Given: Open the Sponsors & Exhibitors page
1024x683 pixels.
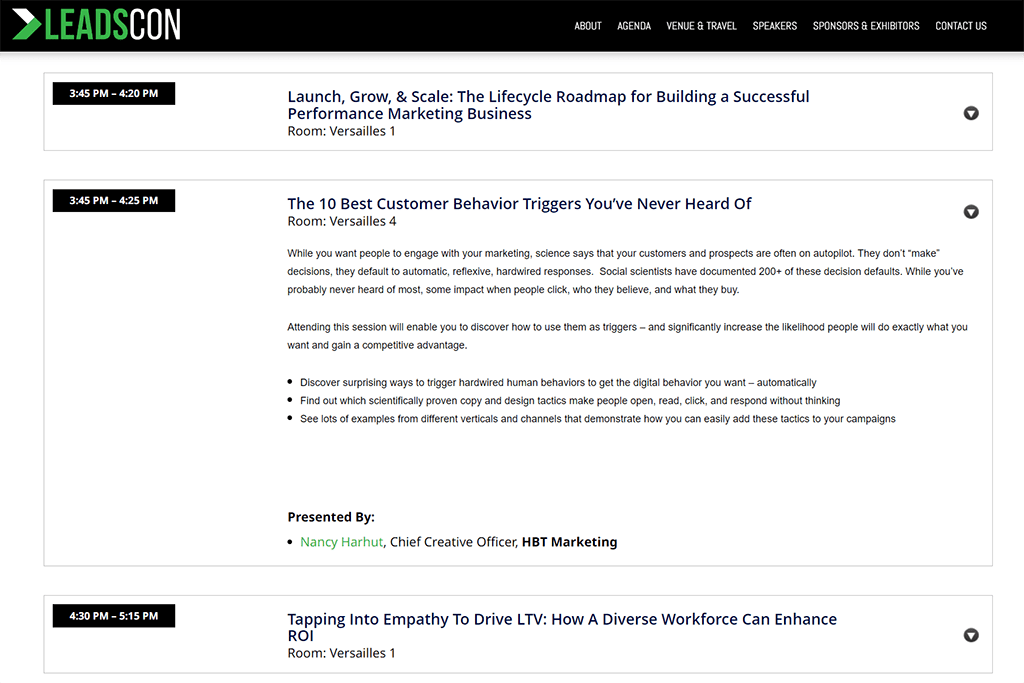Looking at the screenshot, I should point(866,26).
